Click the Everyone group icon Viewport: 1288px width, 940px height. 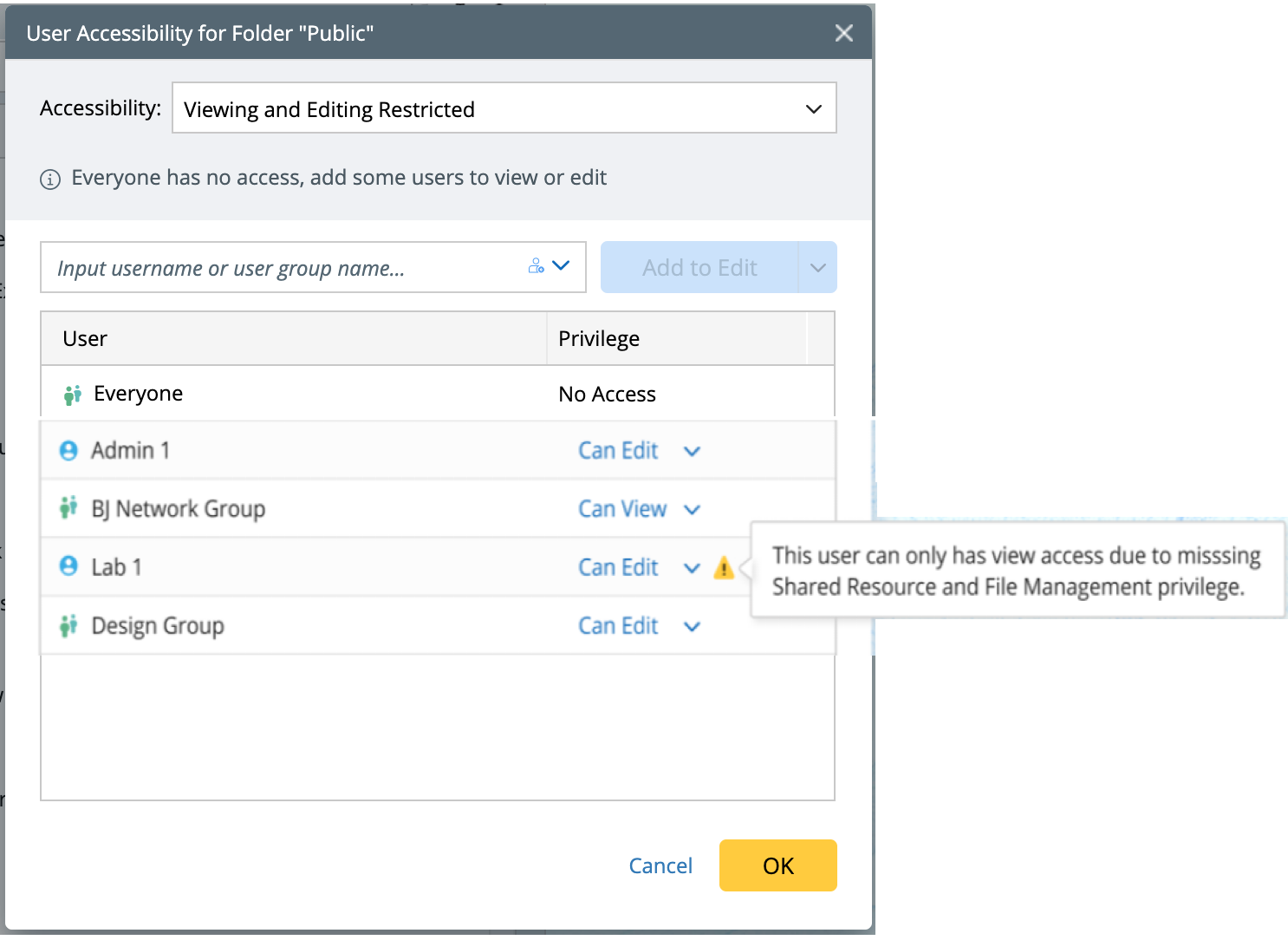tap(73, 395)
